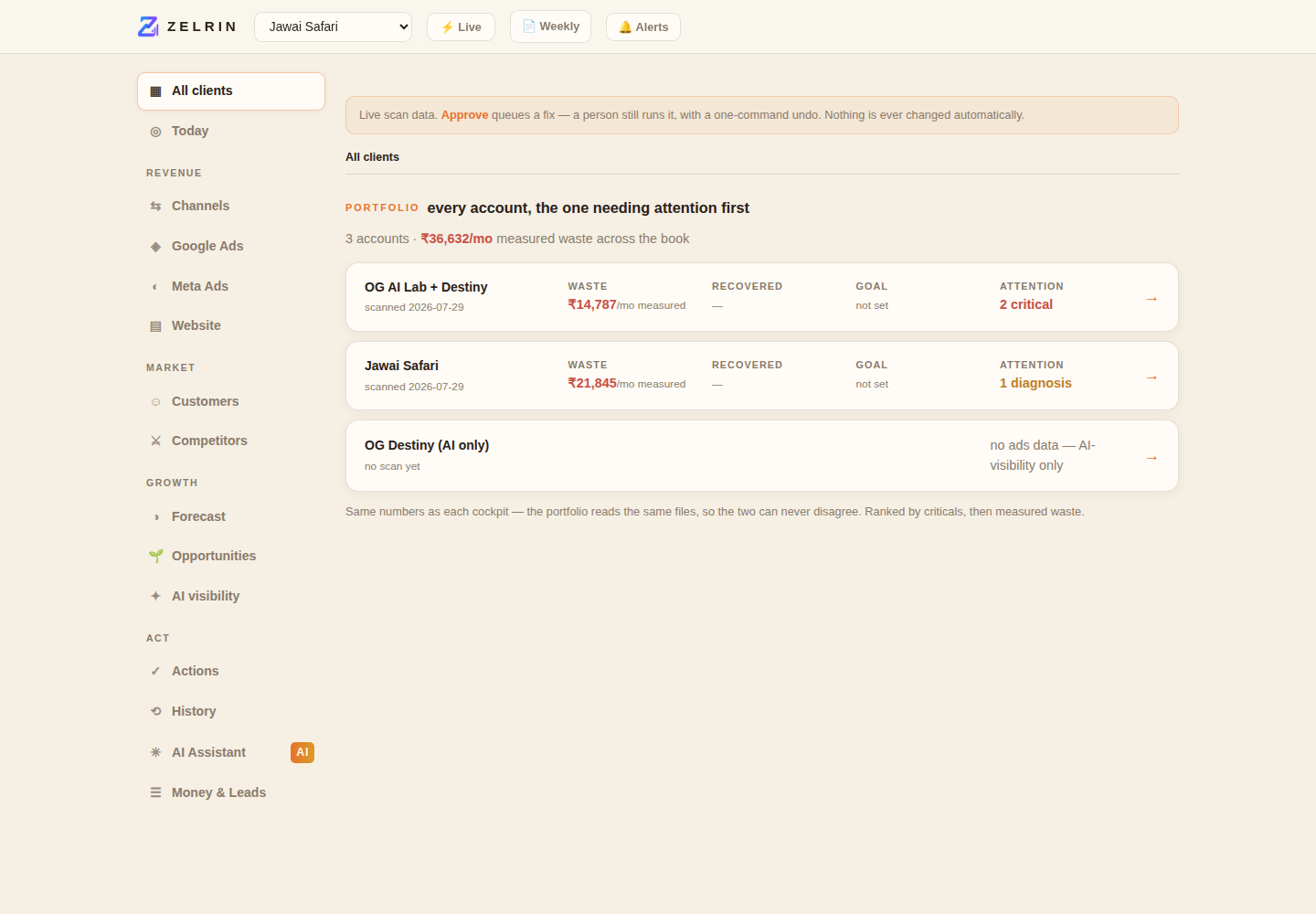Open the Opportunities page
Viewport: 1316px width, 914px height.
pos(231,556)
